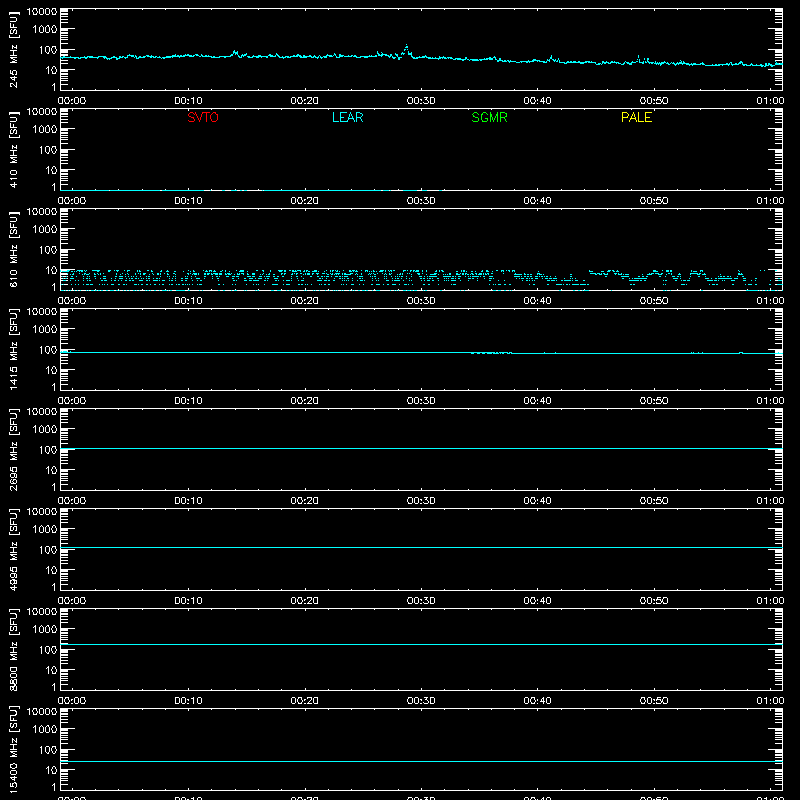Click 100 tick label on 2695 MHz axis
Screen dimensions: 800x800
point(48,450)
